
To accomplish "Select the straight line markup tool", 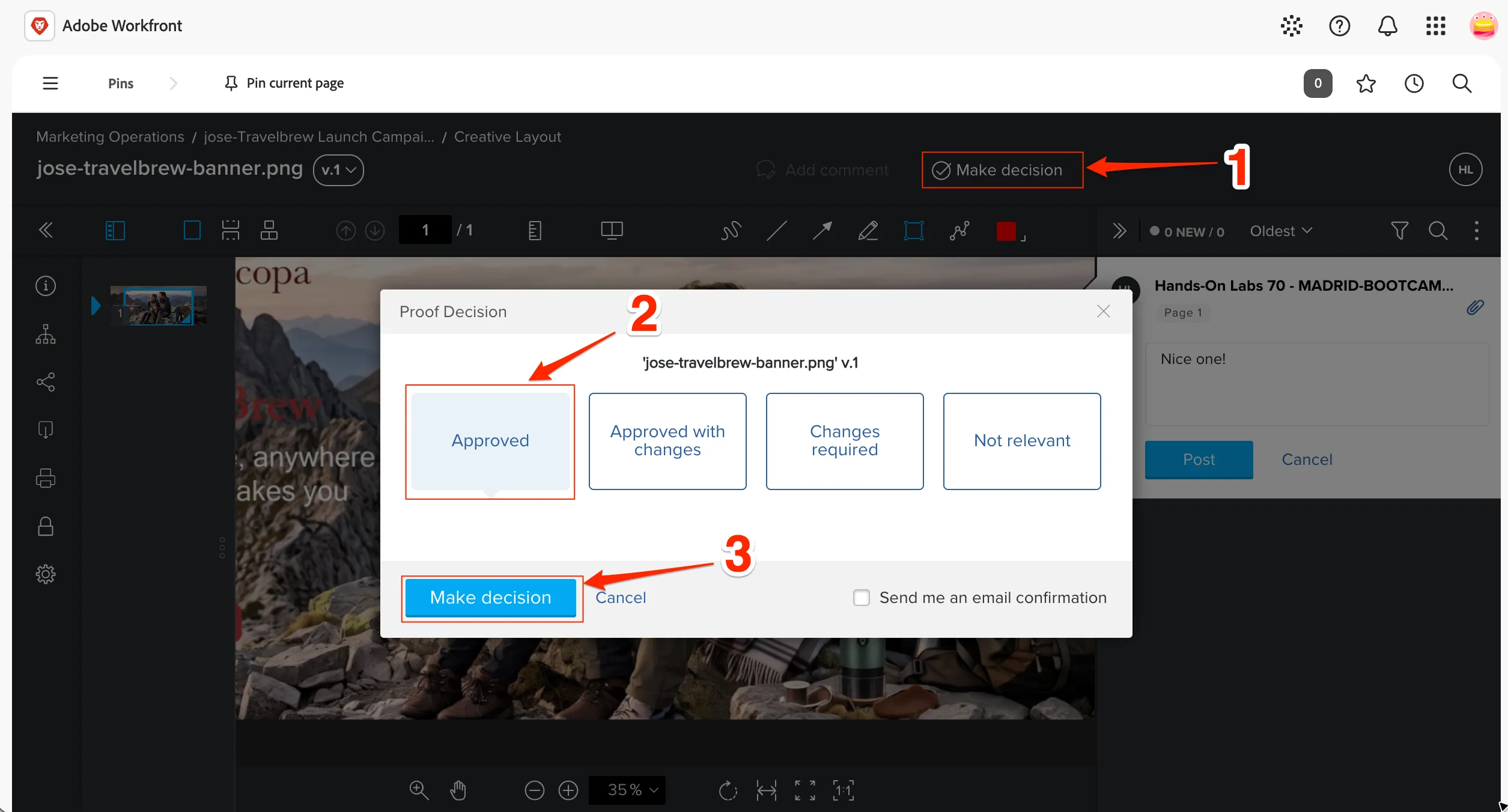I will [x=776, y=231].
